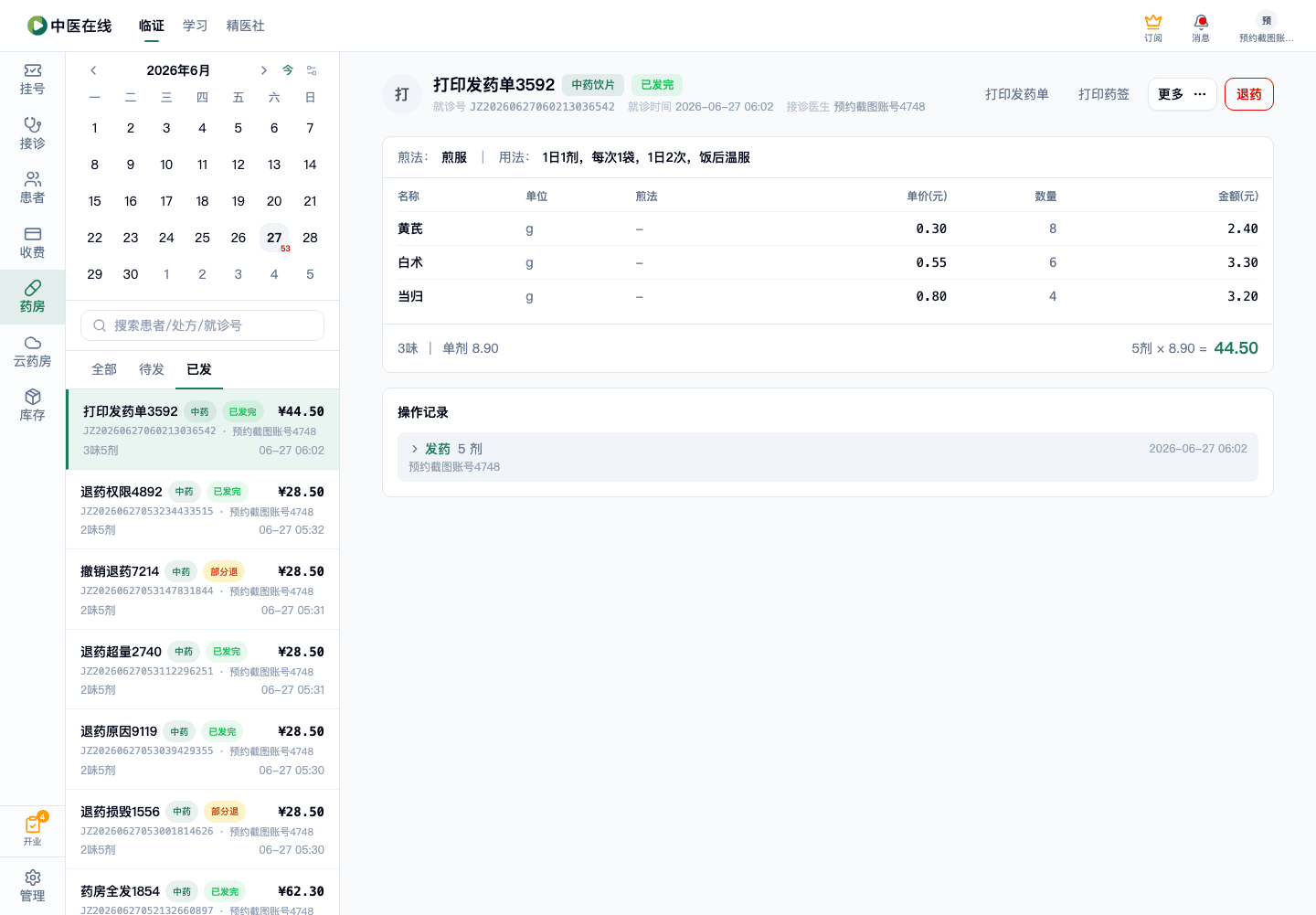Open the 管理 settings gear icon
Viewport: 1316px width, 915px height.
point(32,886)
